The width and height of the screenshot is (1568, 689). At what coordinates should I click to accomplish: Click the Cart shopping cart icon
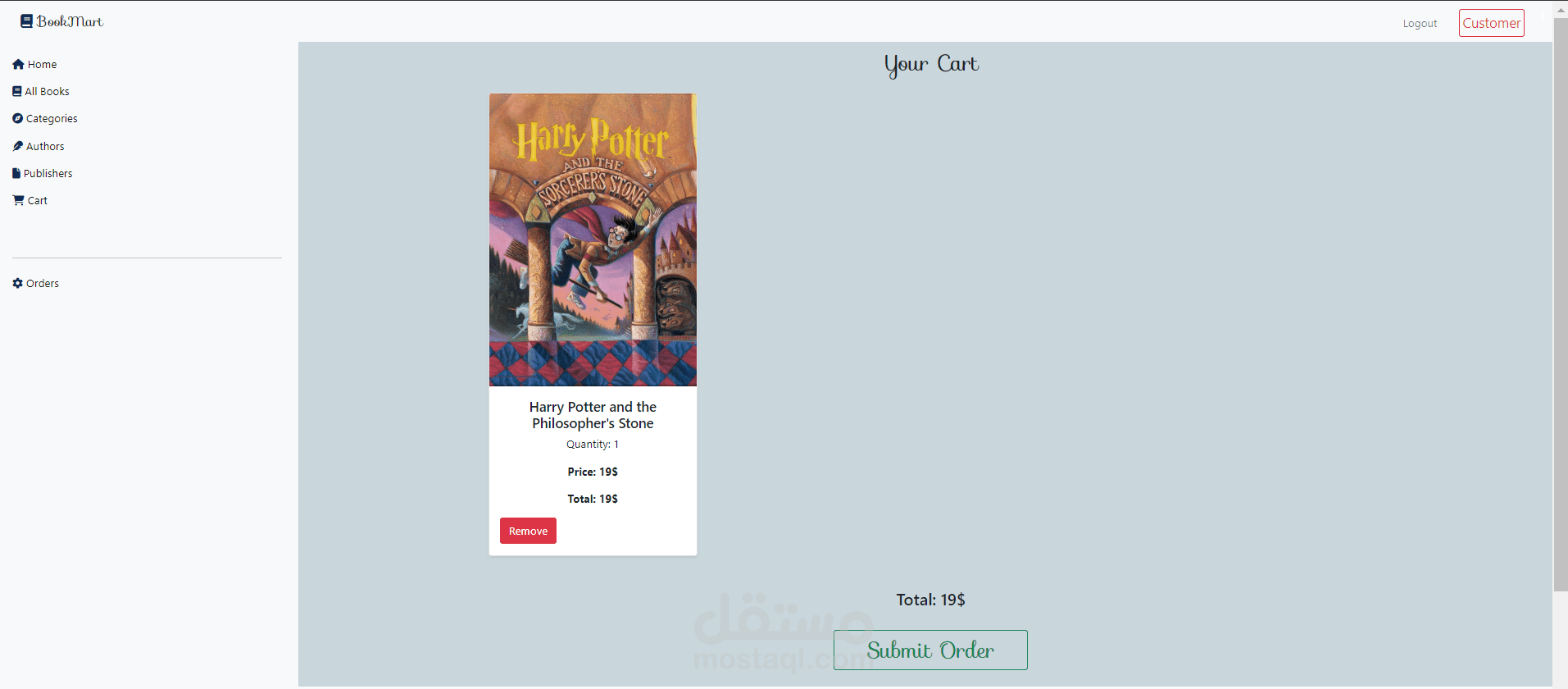coord(18,200)
